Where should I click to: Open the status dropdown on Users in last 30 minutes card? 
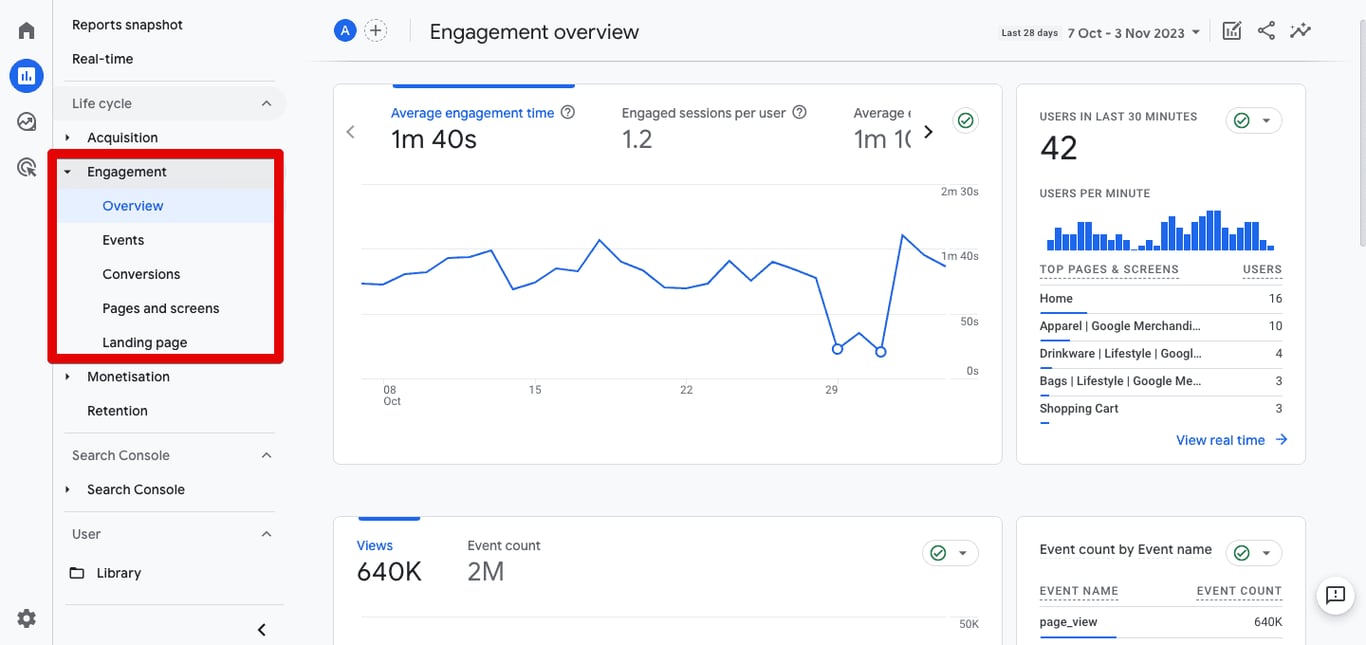point(1254,120)
